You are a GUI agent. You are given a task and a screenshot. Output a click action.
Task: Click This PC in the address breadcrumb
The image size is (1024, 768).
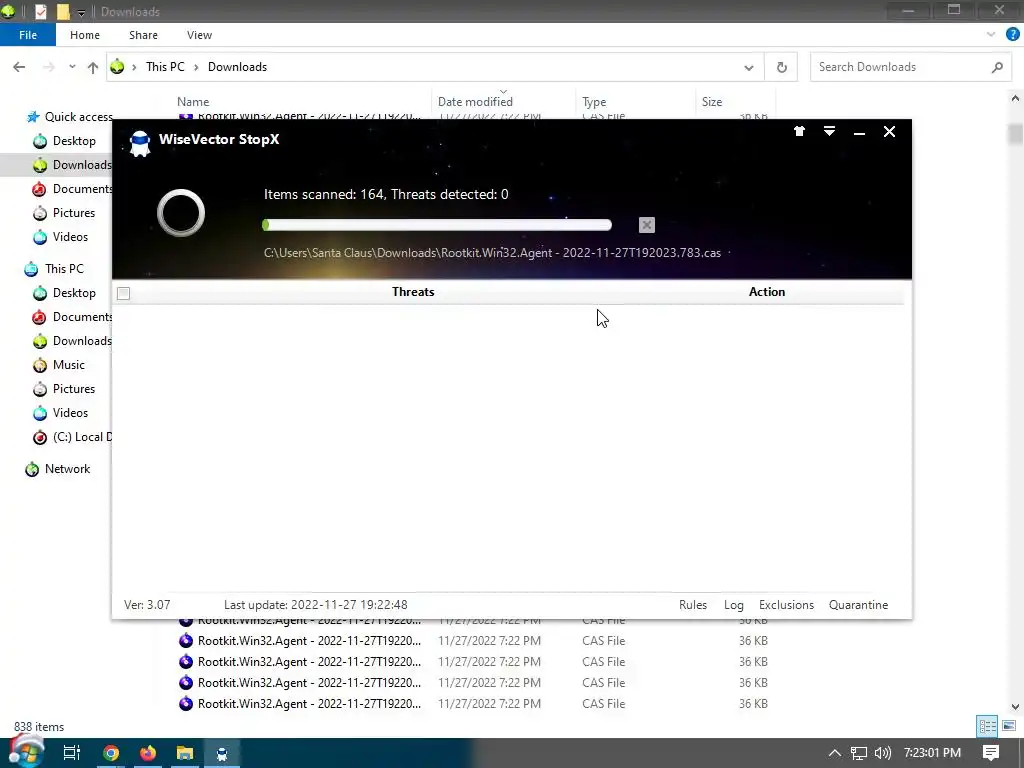165,67
